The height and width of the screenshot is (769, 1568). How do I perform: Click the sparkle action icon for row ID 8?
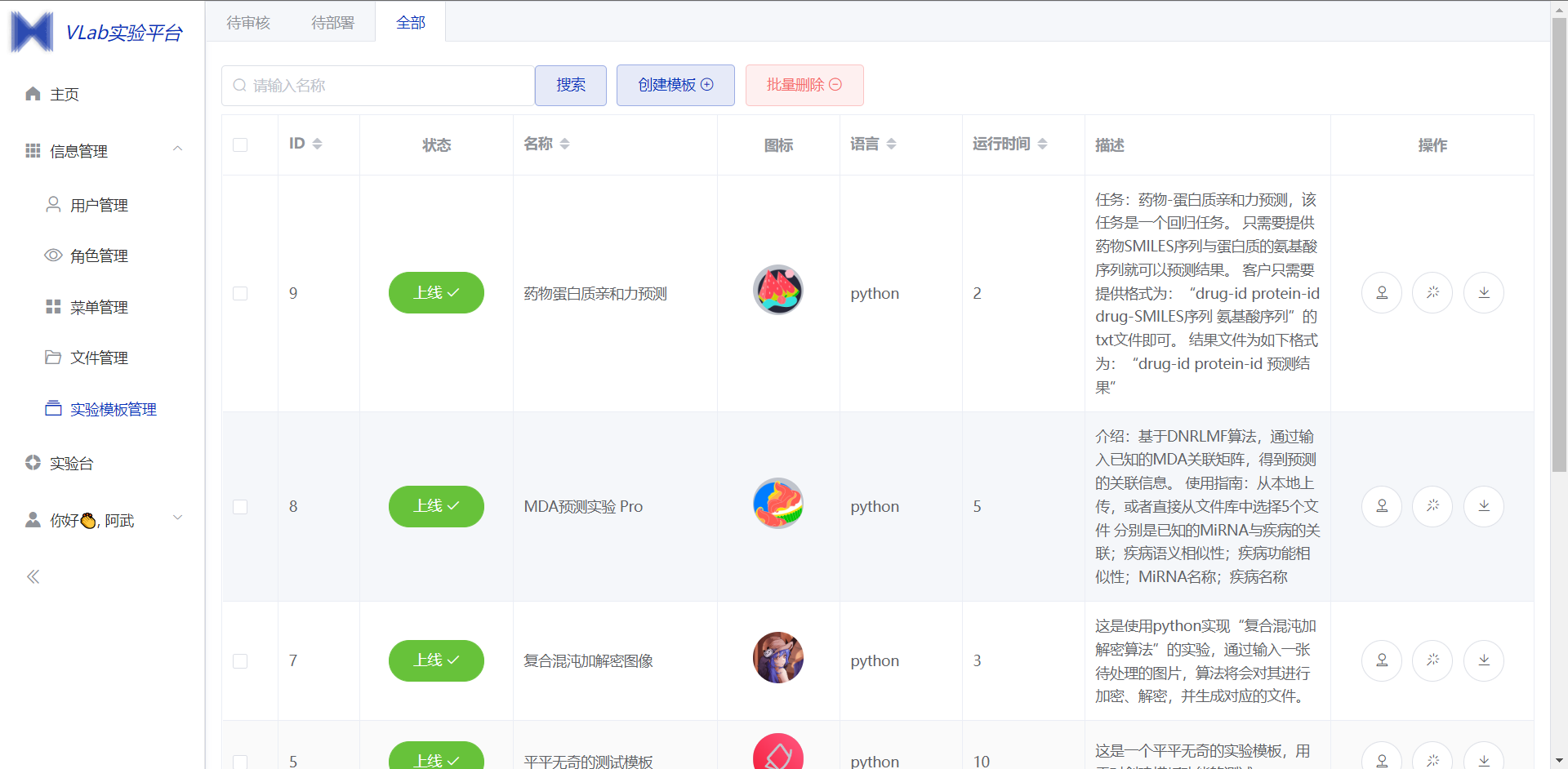pos(1432,506)
